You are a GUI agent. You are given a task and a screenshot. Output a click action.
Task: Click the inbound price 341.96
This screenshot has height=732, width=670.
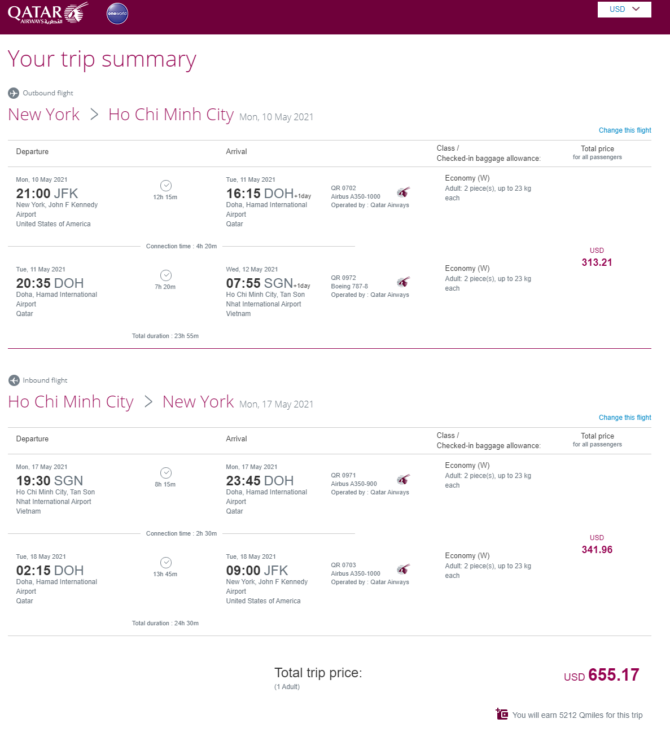click(597, 549)
